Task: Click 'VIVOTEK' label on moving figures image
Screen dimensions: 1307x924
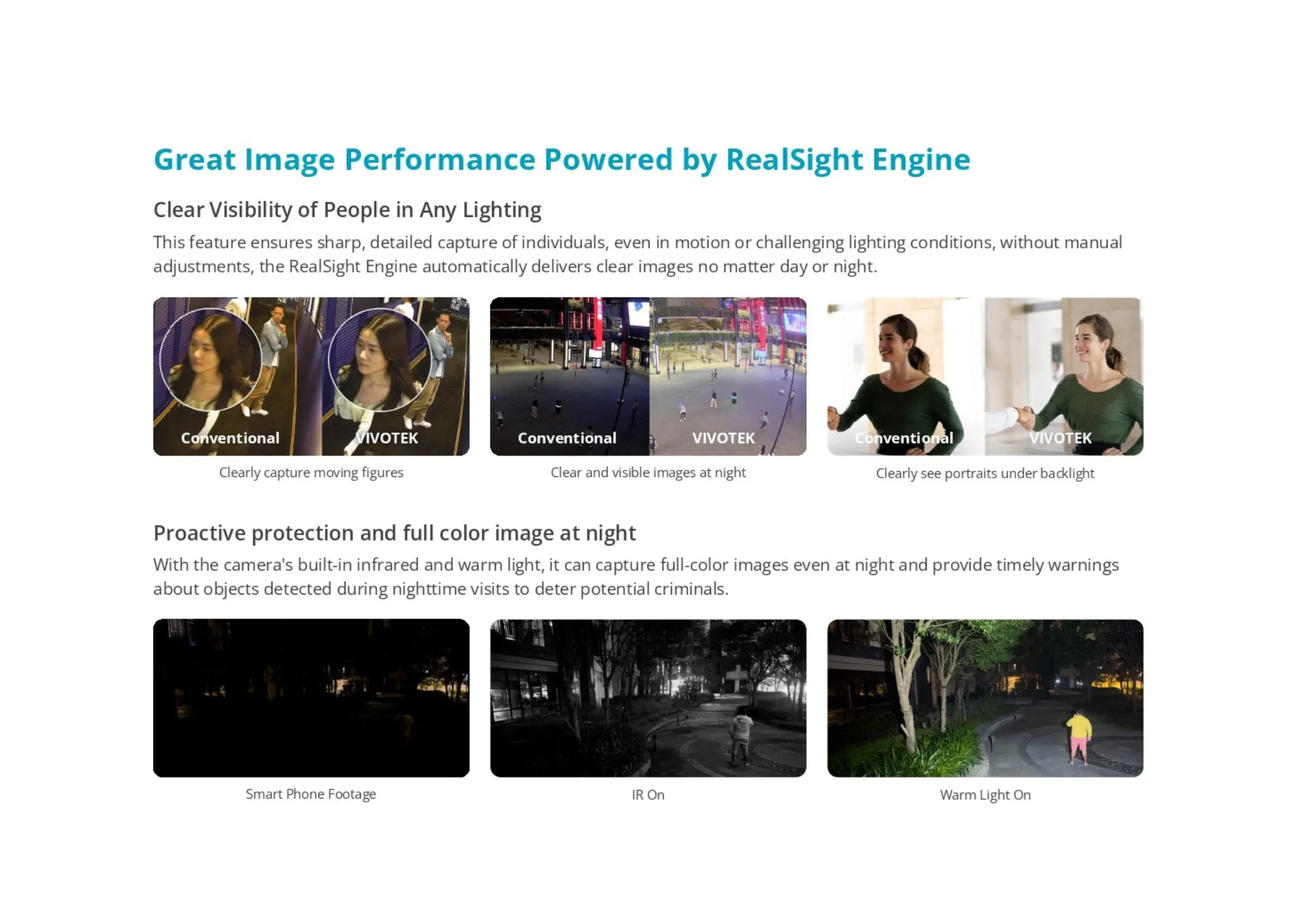Action: click(x=387, y=438)
